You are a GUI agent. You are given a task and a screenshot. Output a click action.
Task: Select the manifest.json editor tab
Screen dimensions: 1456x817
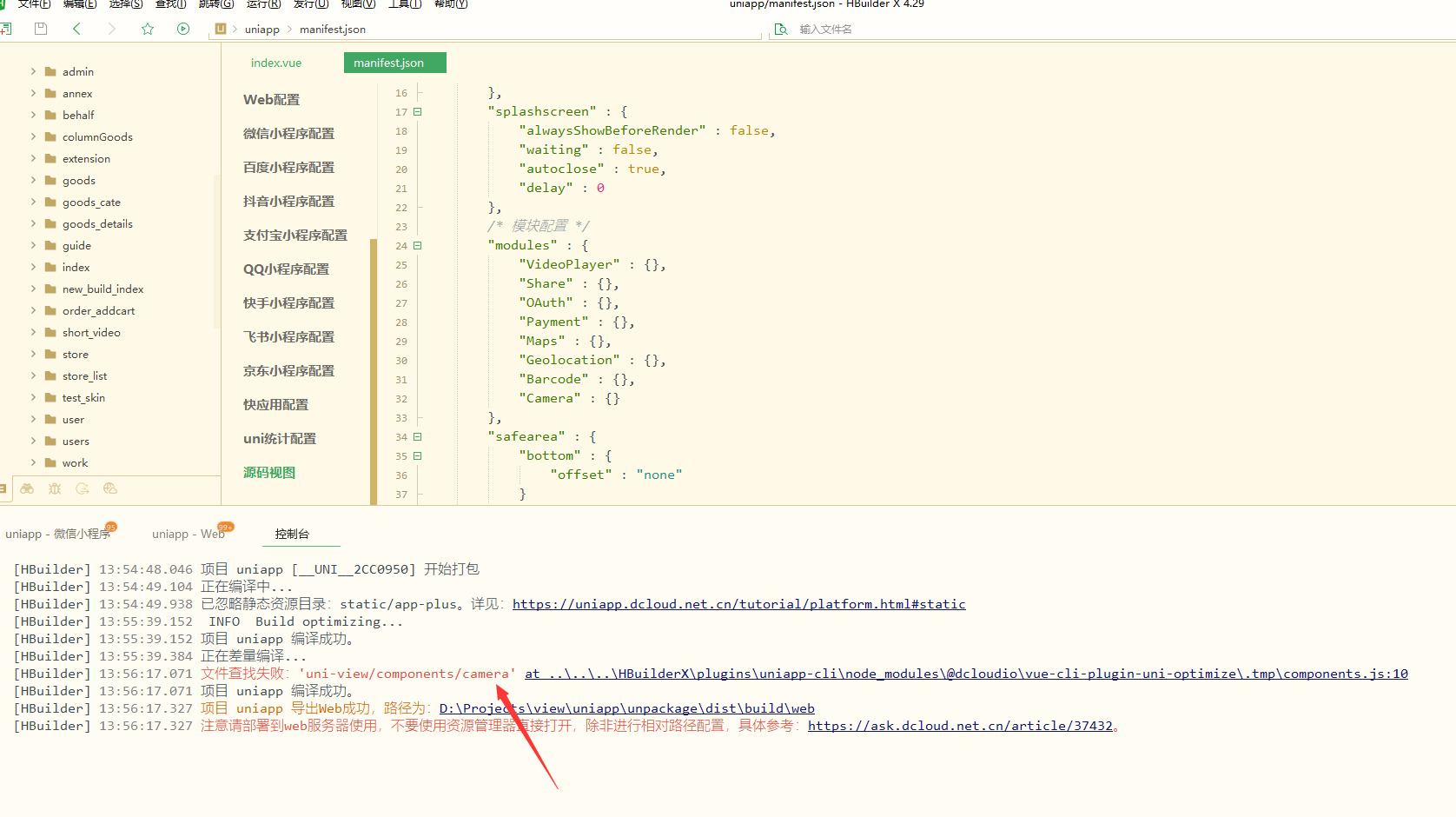tap(395, 63)
